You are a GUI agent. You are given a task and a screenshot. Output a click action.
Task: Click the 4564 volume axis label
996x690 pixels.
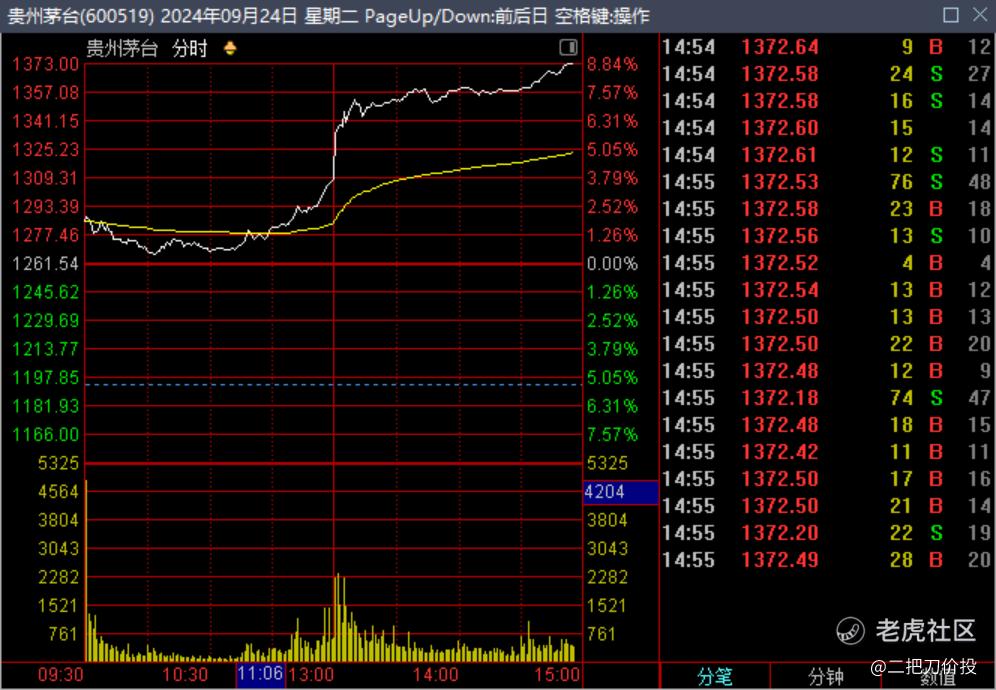click(58, 492)
